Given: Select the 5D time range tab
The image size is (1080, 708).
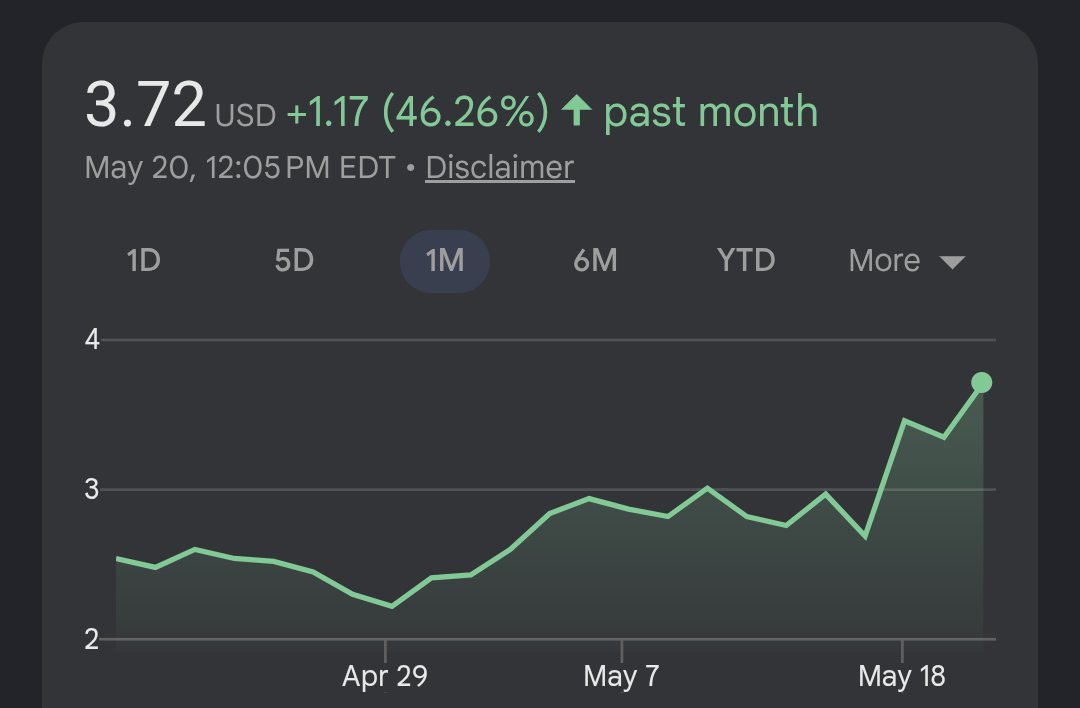Looking at the screenshot, I should [294, 261].
